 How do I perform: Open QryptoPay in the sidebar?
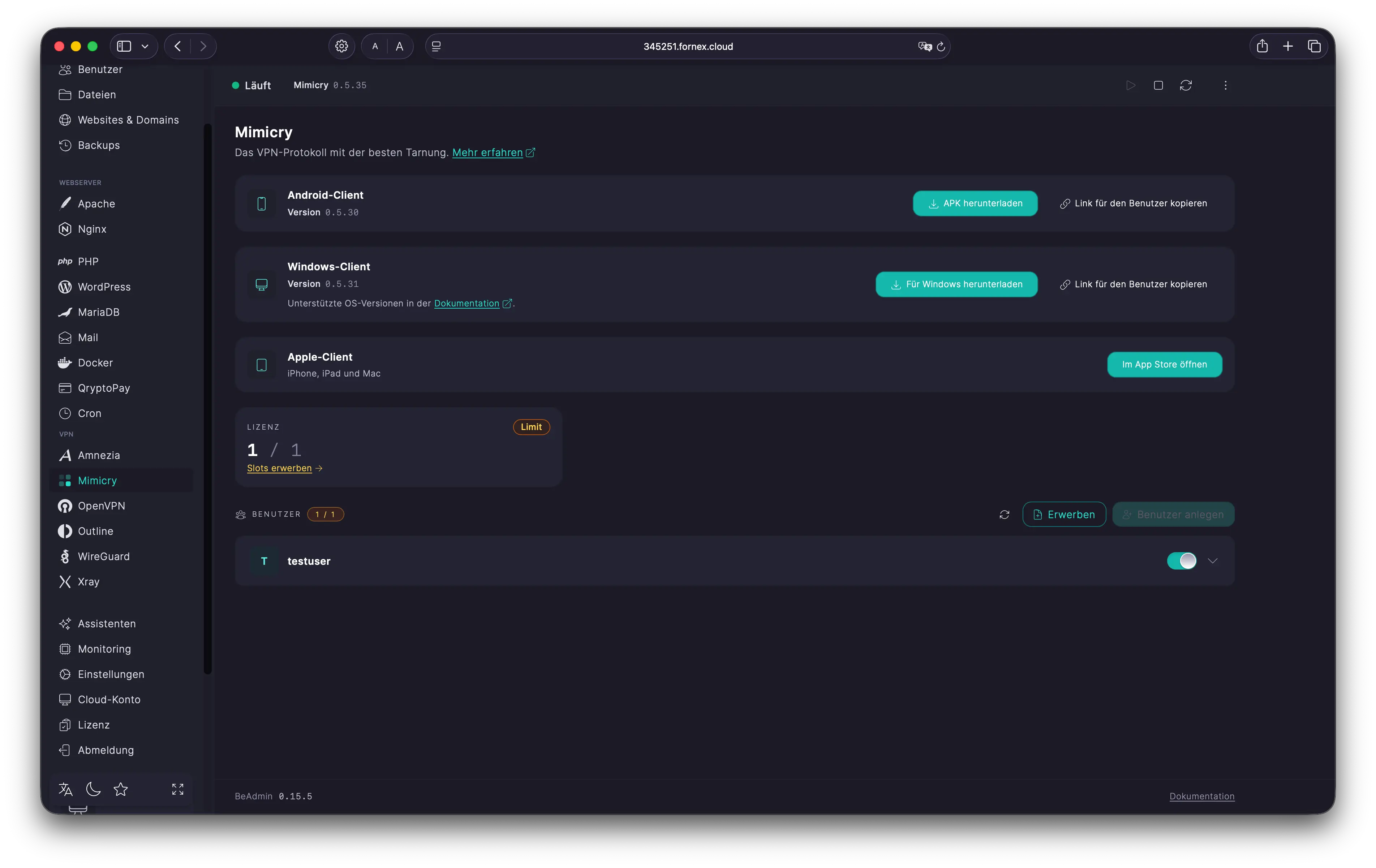point(121,388)
